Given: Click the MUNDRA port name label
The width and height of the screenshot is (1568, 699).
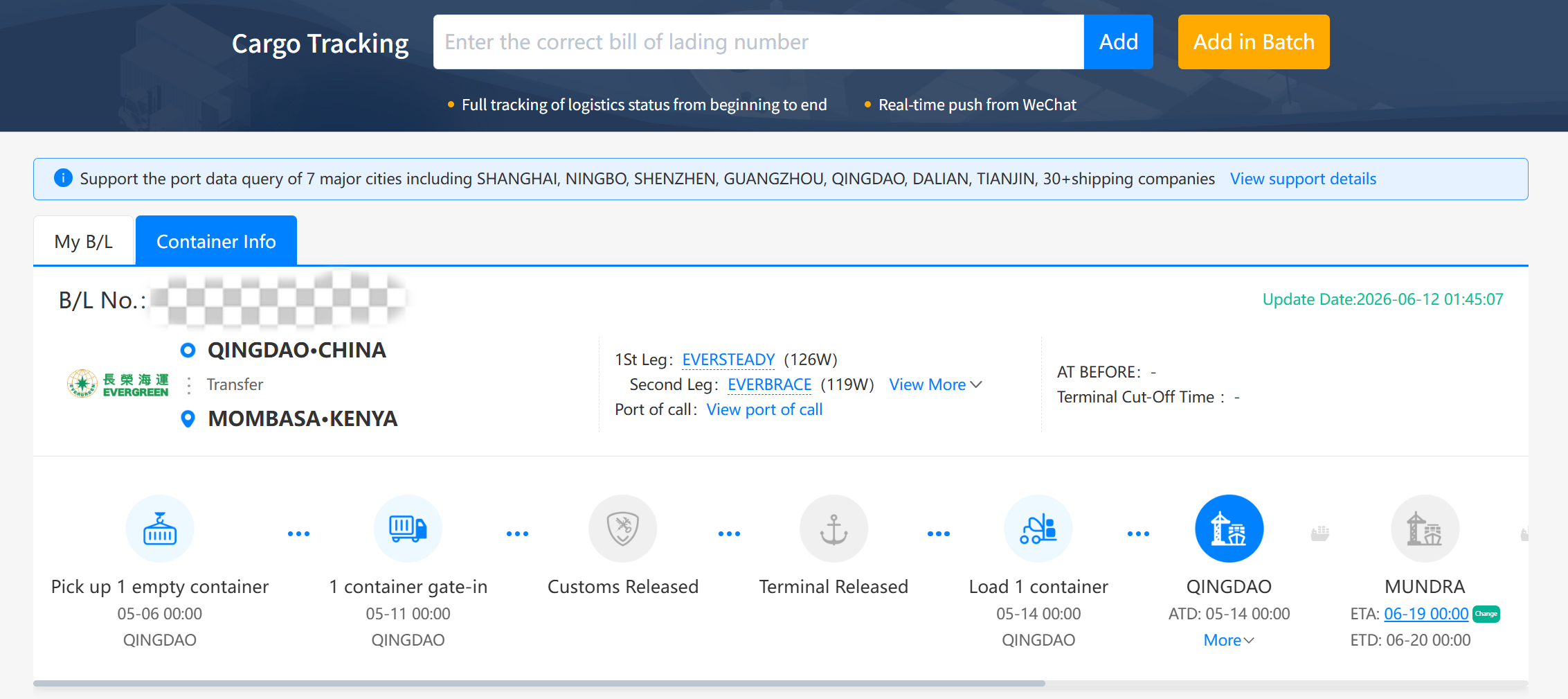Looking at the screenshot, I should [1425, 587].
